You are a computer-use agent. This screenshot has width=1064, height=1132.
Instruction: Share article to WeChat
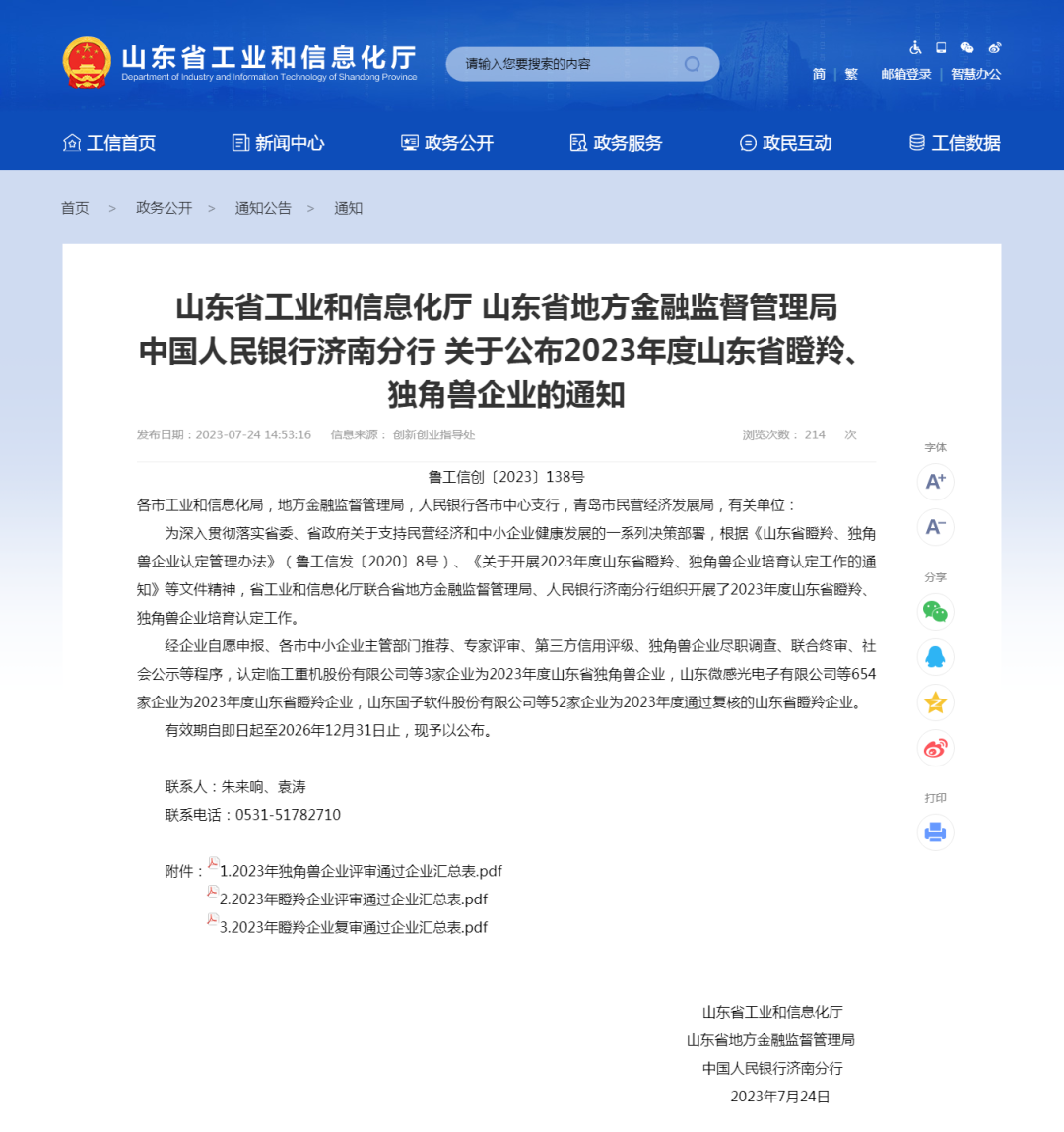pos(936,612)
